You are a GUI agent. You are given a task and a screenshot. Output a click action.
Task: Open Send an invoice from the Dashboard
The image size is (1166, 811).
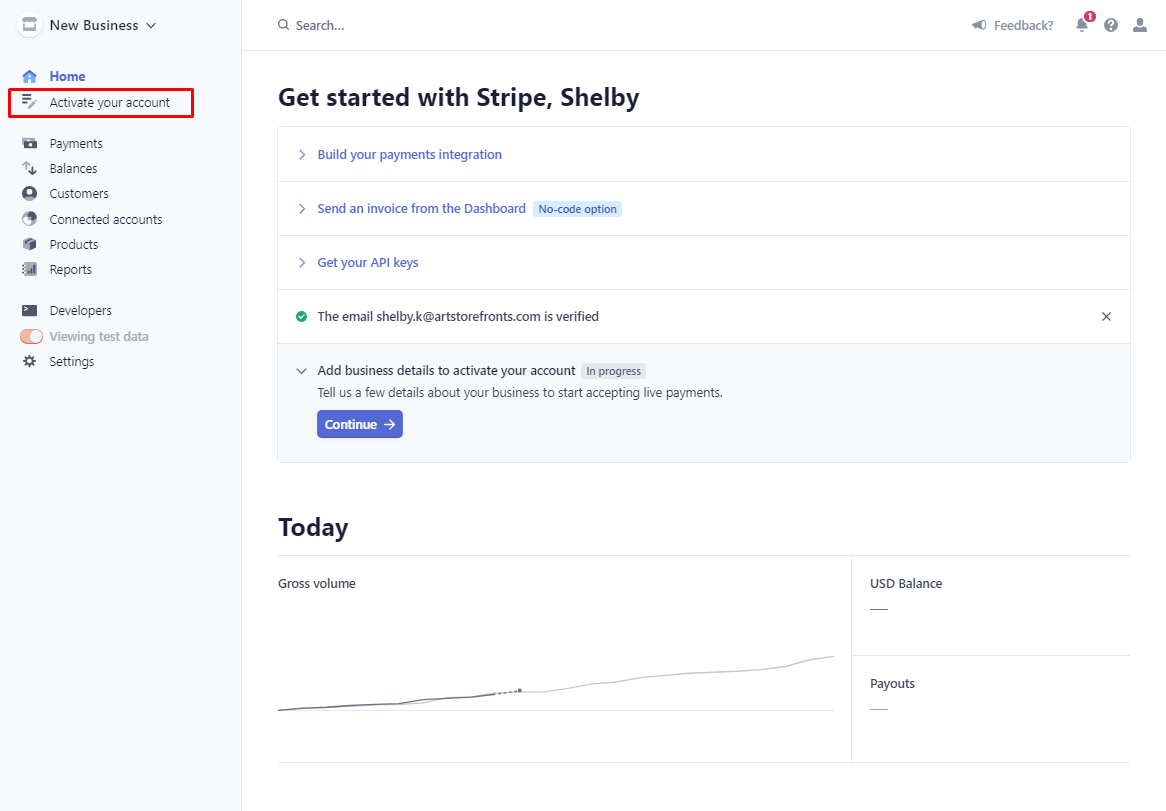pos(421,209)
